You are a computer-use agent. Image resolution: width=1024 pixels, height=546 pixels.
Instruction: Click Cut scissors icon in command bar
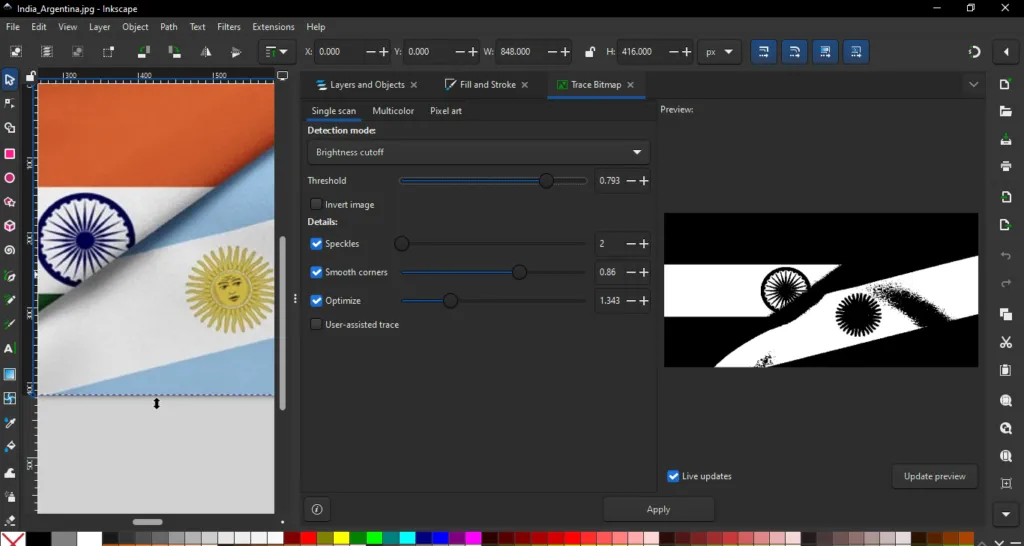pyautogui.click(x=1006, y=342)
